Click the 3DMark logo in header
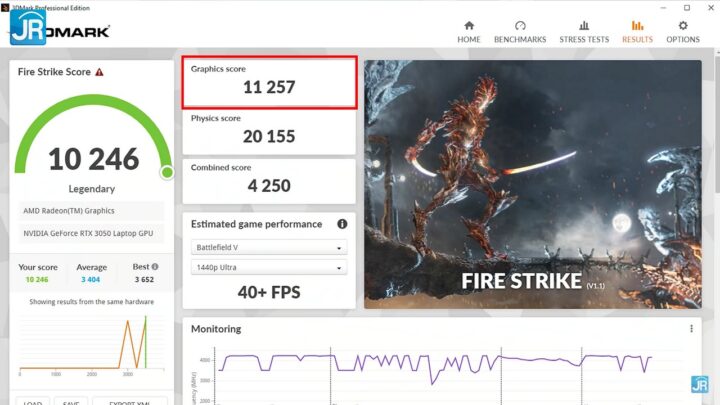 [x=62, y=30]
